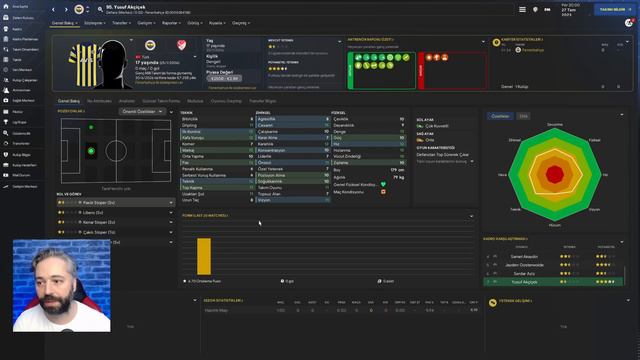The width and height of the screenshot is (640, 360).
Task: Open Kulüp Çalışanları staff icon
Action: (x=6, y=80)
